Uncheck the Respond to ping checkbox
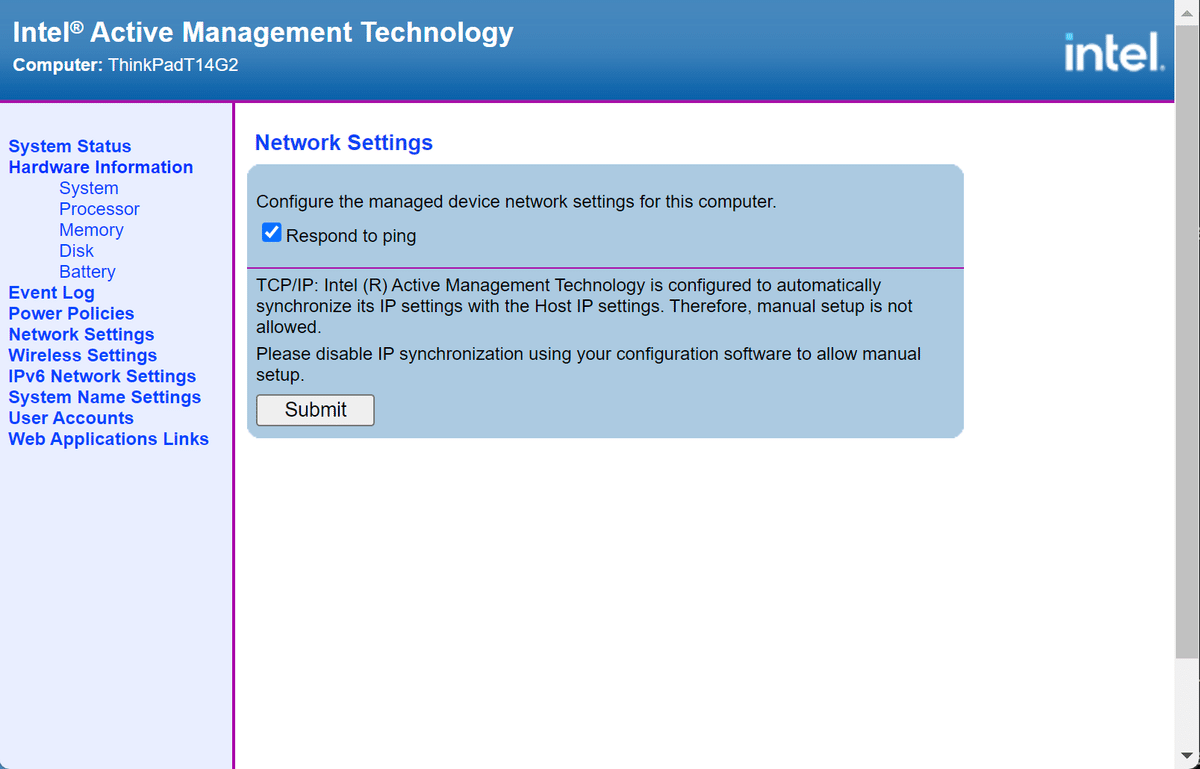Viewport: 1200px width, 769px height. point(271,233)
